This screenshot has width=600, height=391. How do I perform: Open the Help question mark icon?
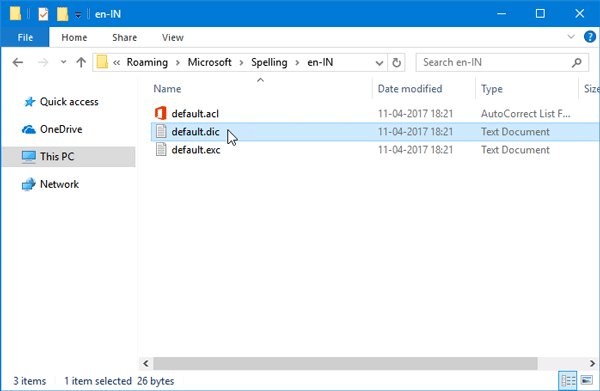(x=590, y=37)
